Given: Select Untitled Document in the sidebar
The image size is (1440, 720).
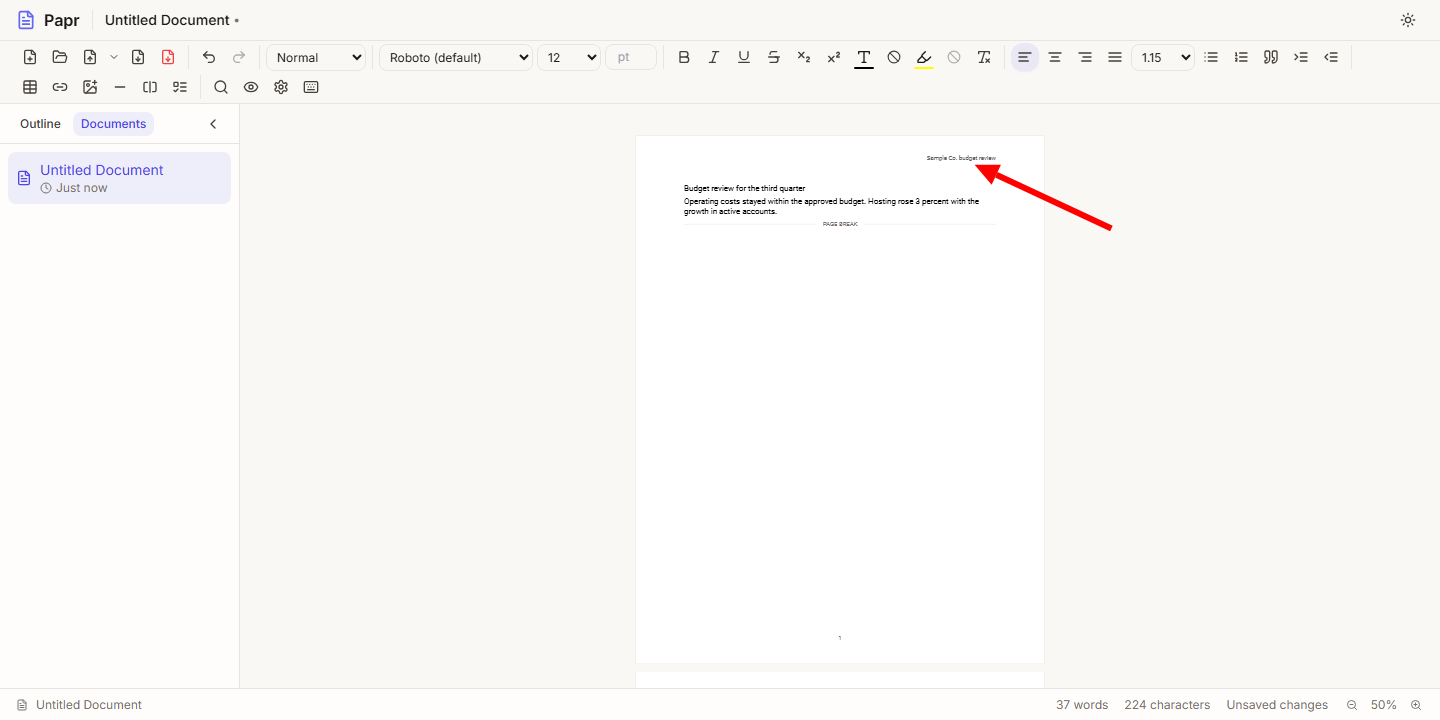Looking at the screenshot, I should point(119,178).
